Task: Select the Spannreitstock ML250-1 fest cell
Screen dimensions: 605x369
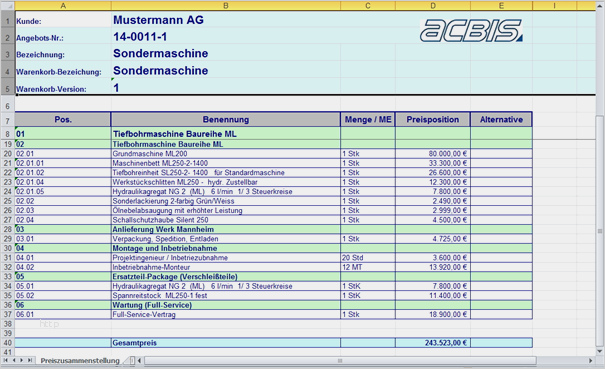Action: pos(226,295)
